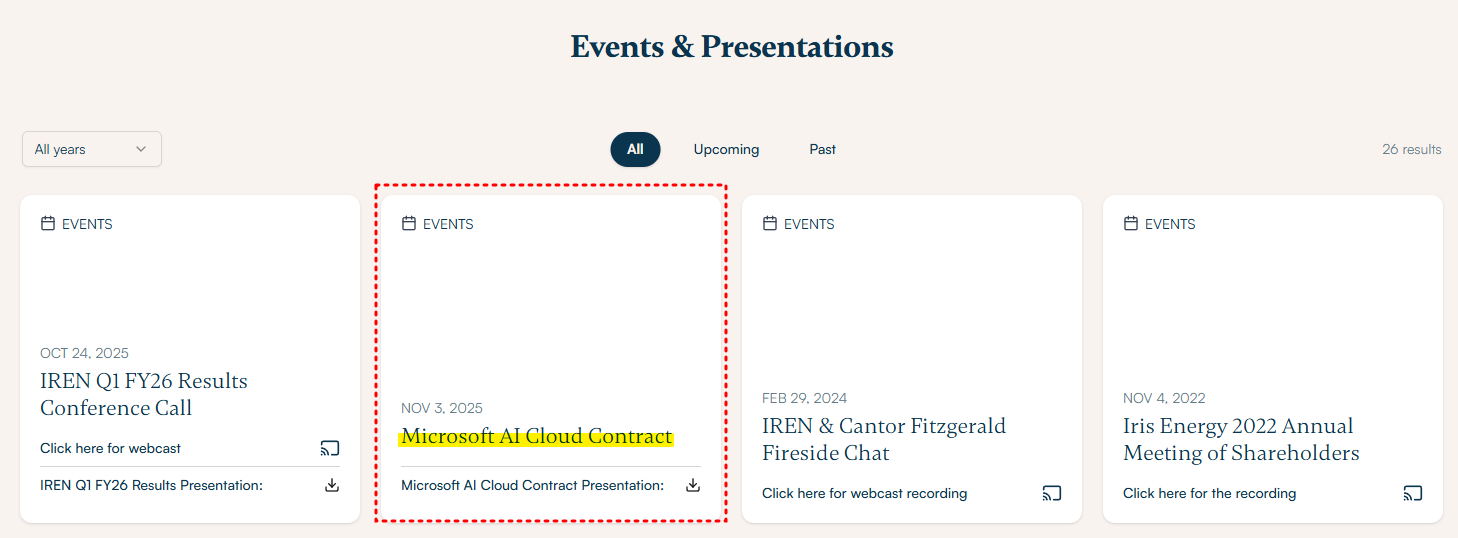Click calendar icon on Microsoft AI Cloud Contract card
This screenshot has width=1458, height=538.
[x=409, y=224]
